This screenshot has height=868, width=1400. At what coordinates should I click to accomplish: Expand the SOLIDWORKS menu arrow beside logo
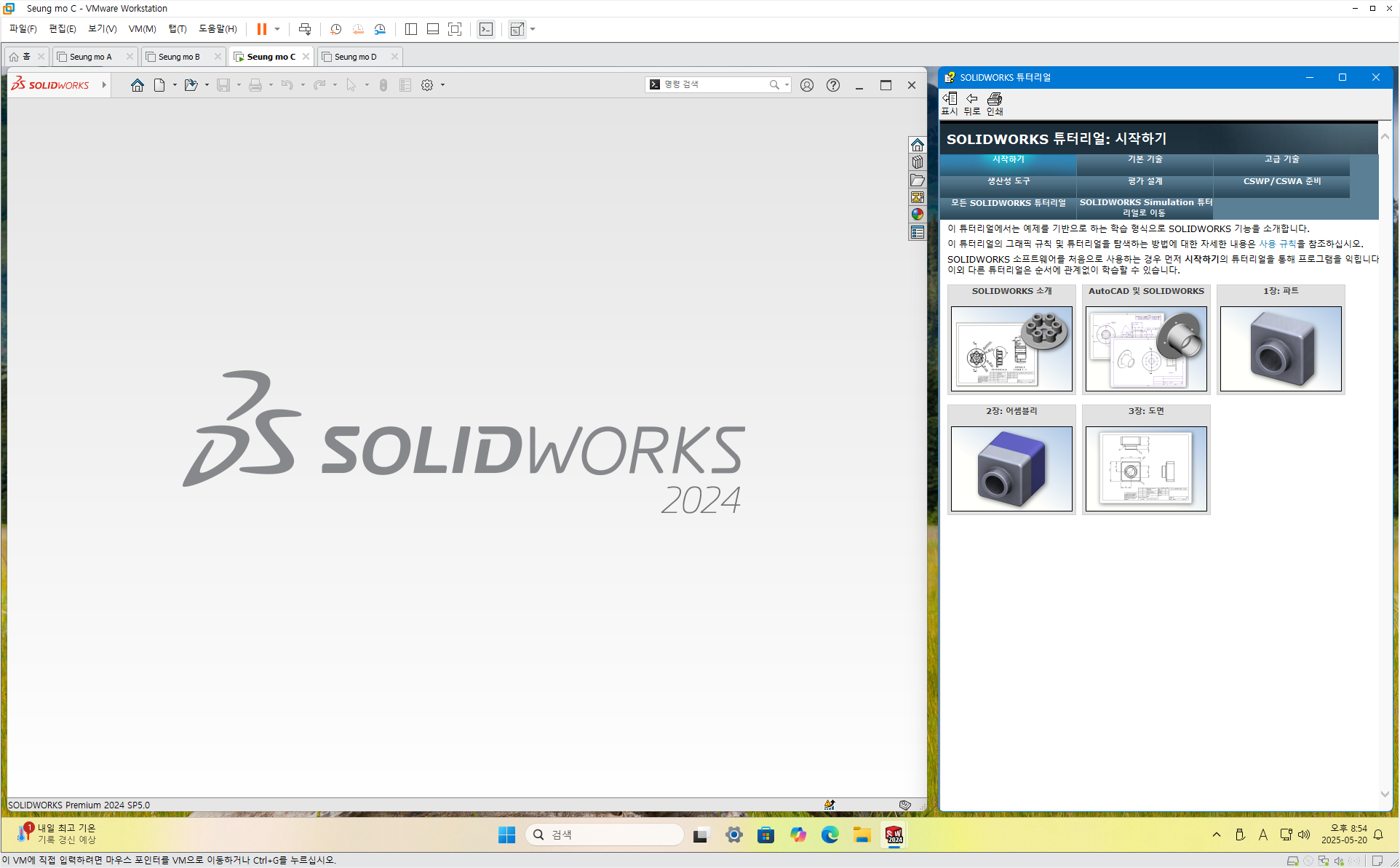tap(104, 85)
